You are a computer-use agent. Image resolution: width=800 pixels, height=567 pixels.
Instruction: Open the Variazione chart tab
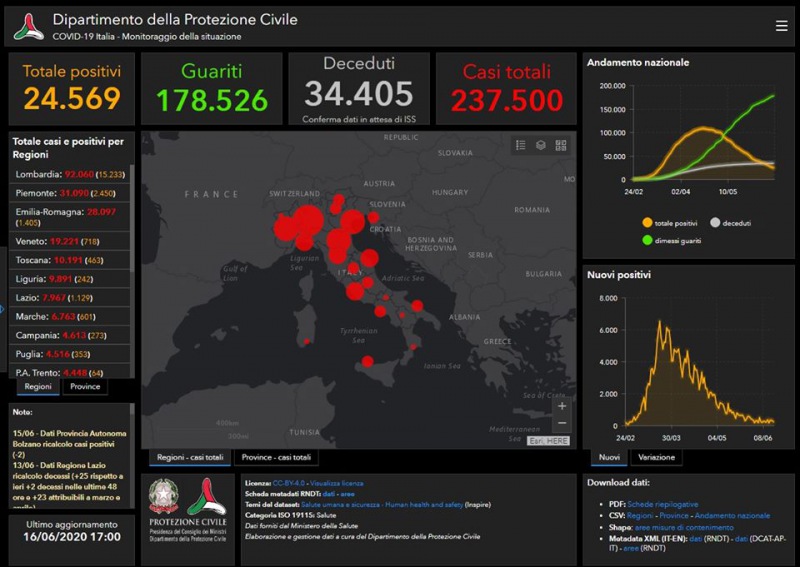click(656, 457)
